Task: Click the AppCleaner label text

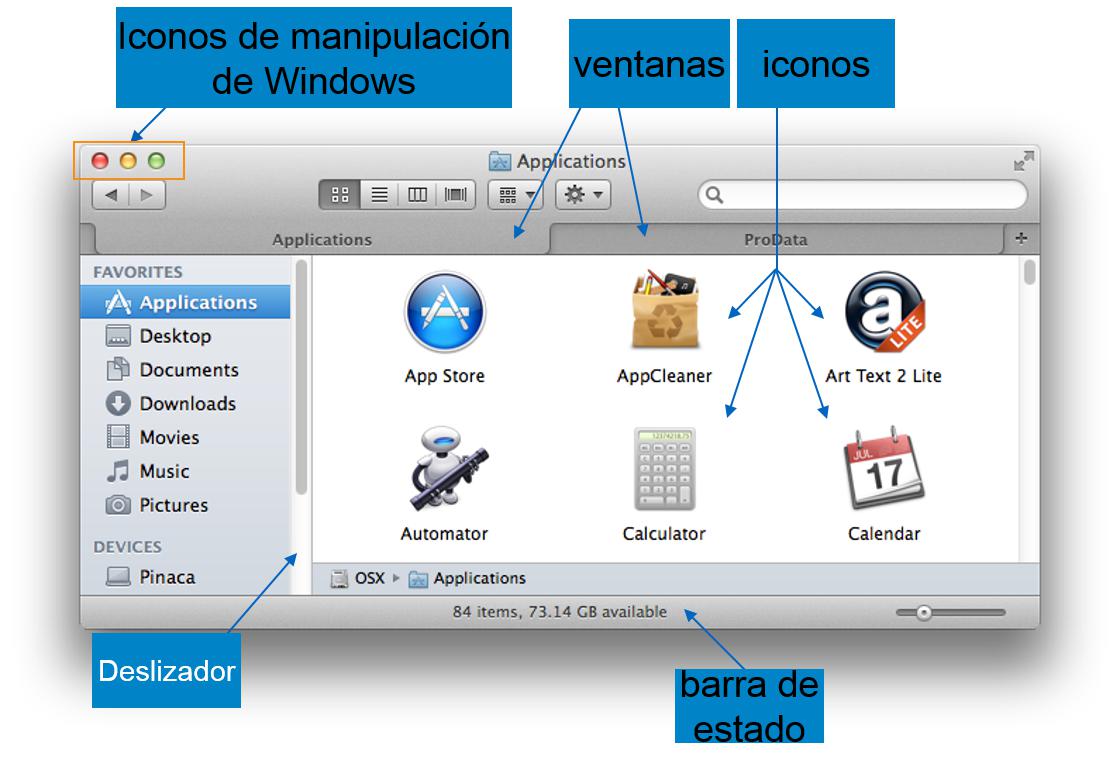Action: (664, 376)
